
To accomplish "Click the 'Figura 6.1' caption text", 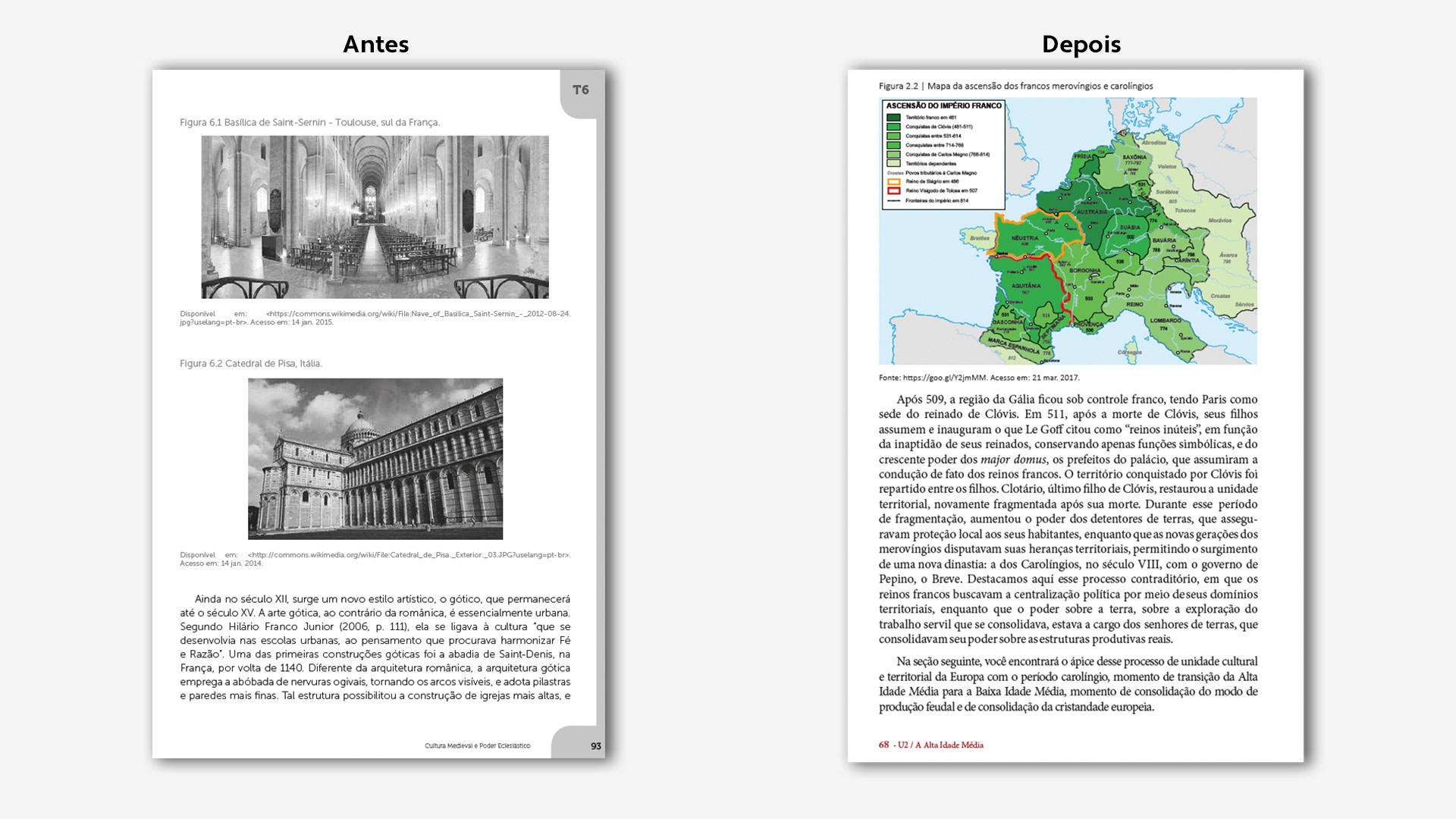I will 309,122.
